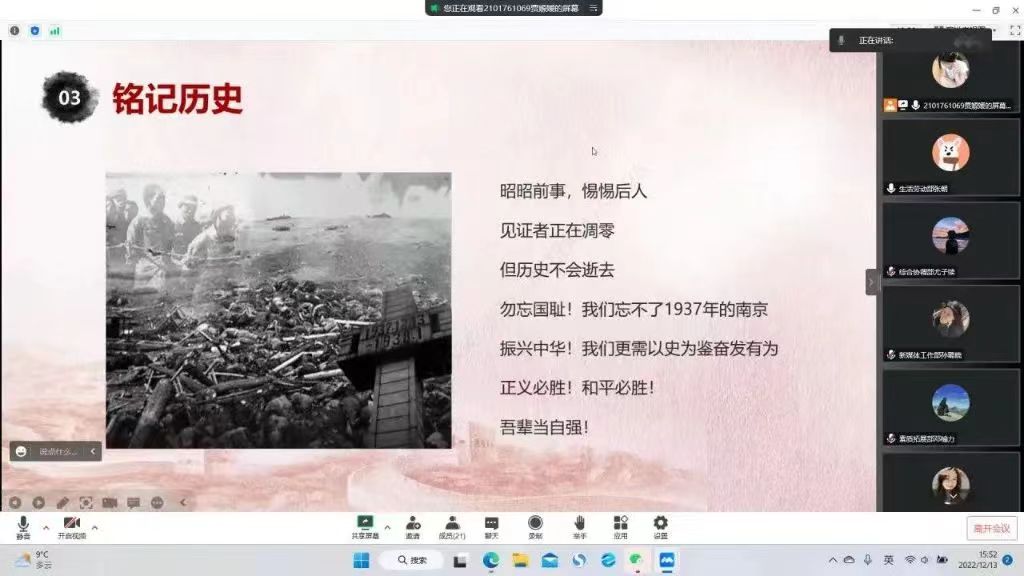This screenshot has width=1024, height=576.
Task: Open the screen-sharing banner menu icon
Action: tap(593, 8)
